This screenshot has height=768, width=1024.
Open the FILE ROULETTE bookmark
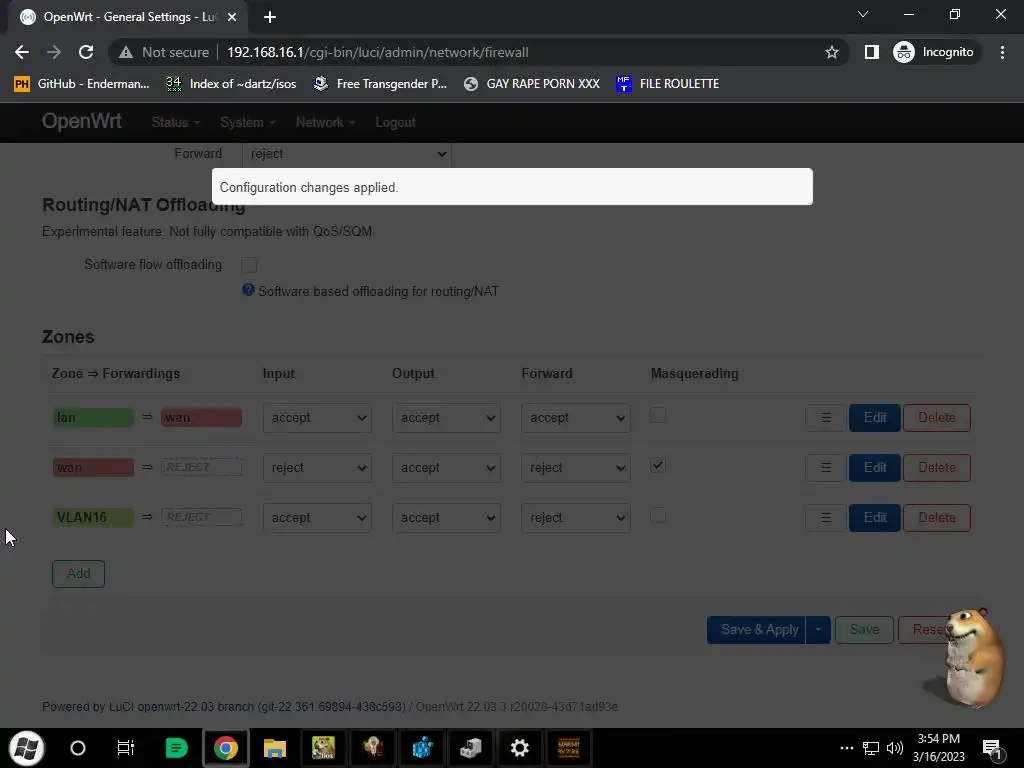tap(667, 84)
